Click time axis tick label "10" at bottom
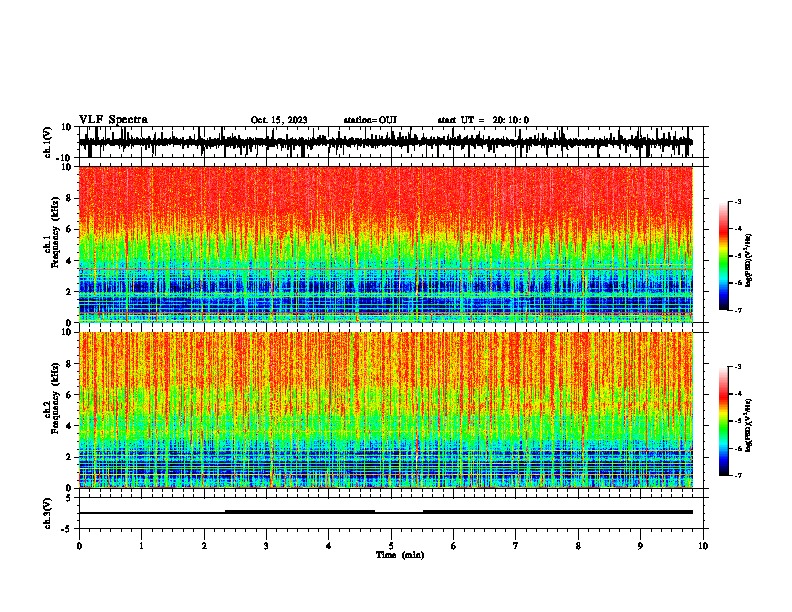Image resolution: width=792 pixels, height=612 pixels. pos(703,546)
